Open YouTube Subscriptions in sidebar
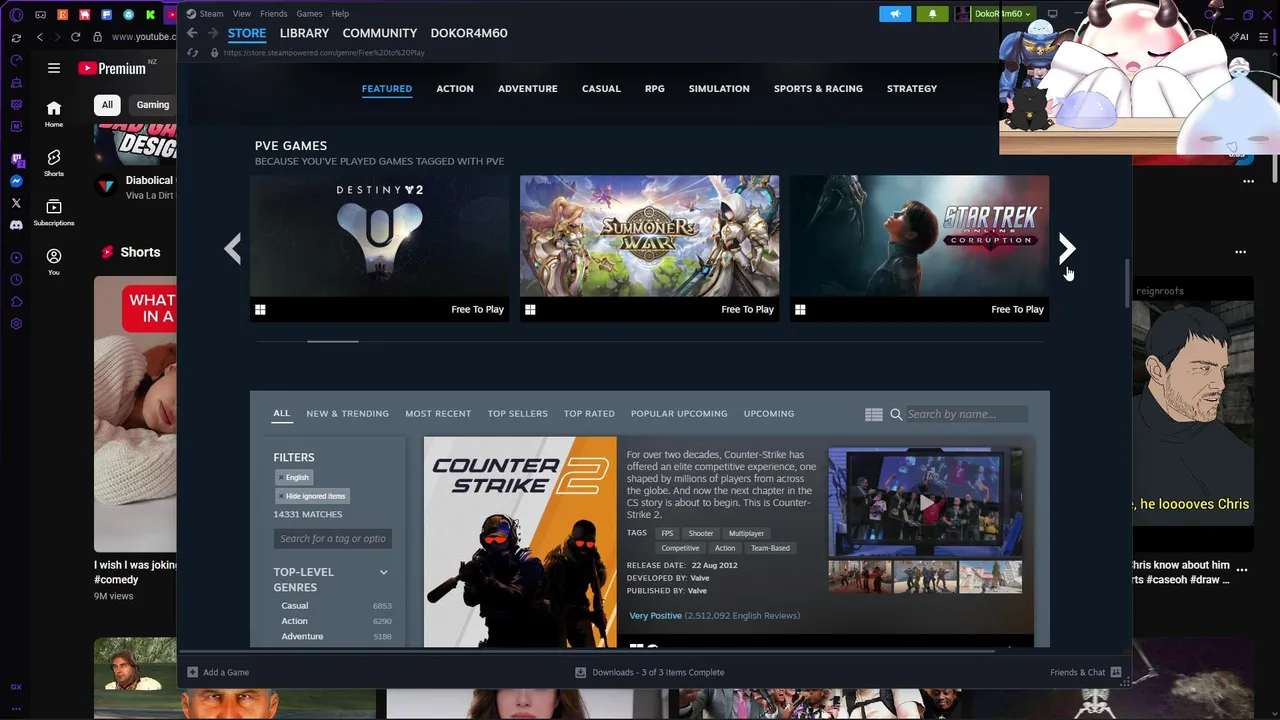1280x720 pixels. (x=54, y=212)
